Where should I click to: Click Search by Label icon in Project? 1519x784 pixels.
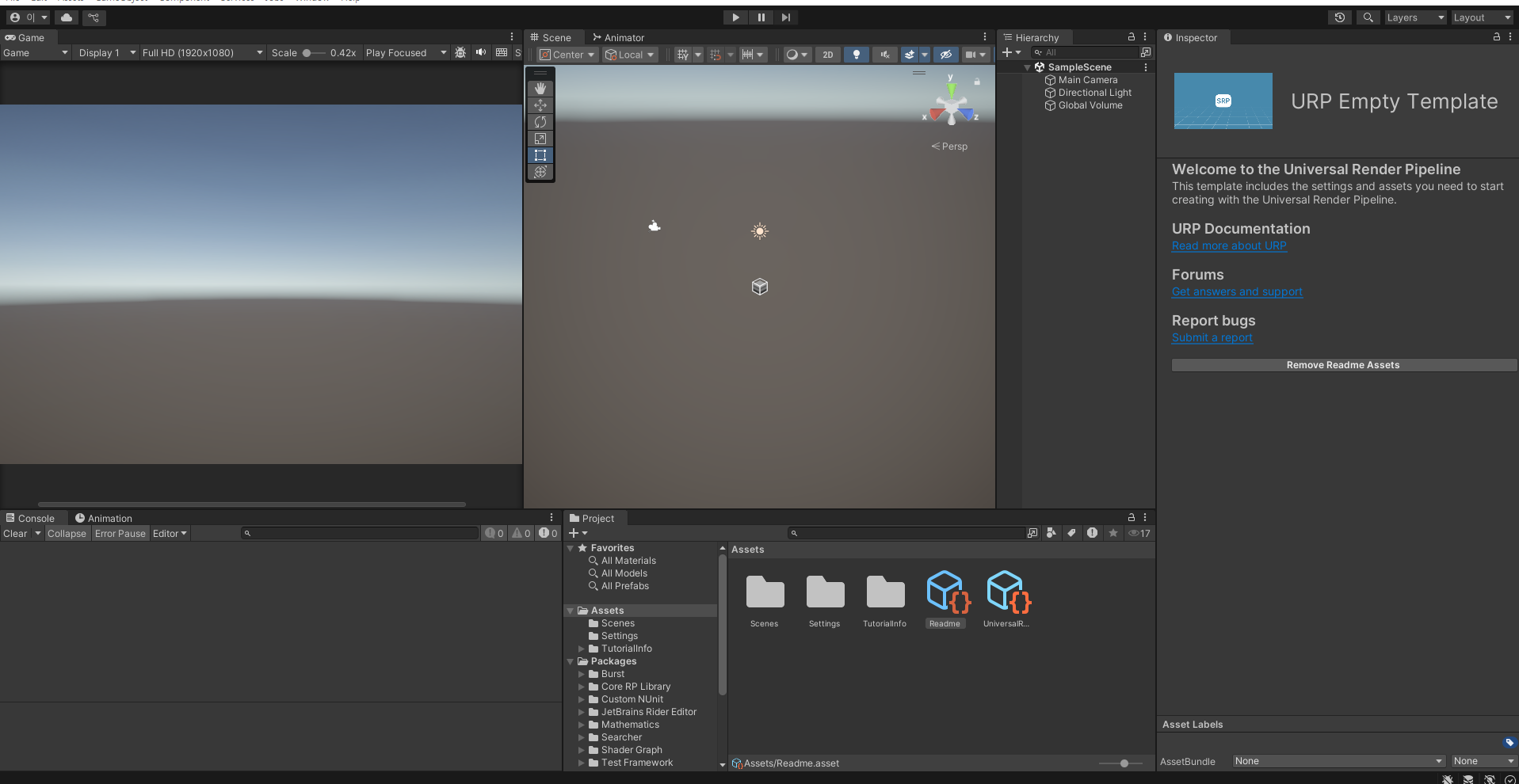tap(1072, 533)
